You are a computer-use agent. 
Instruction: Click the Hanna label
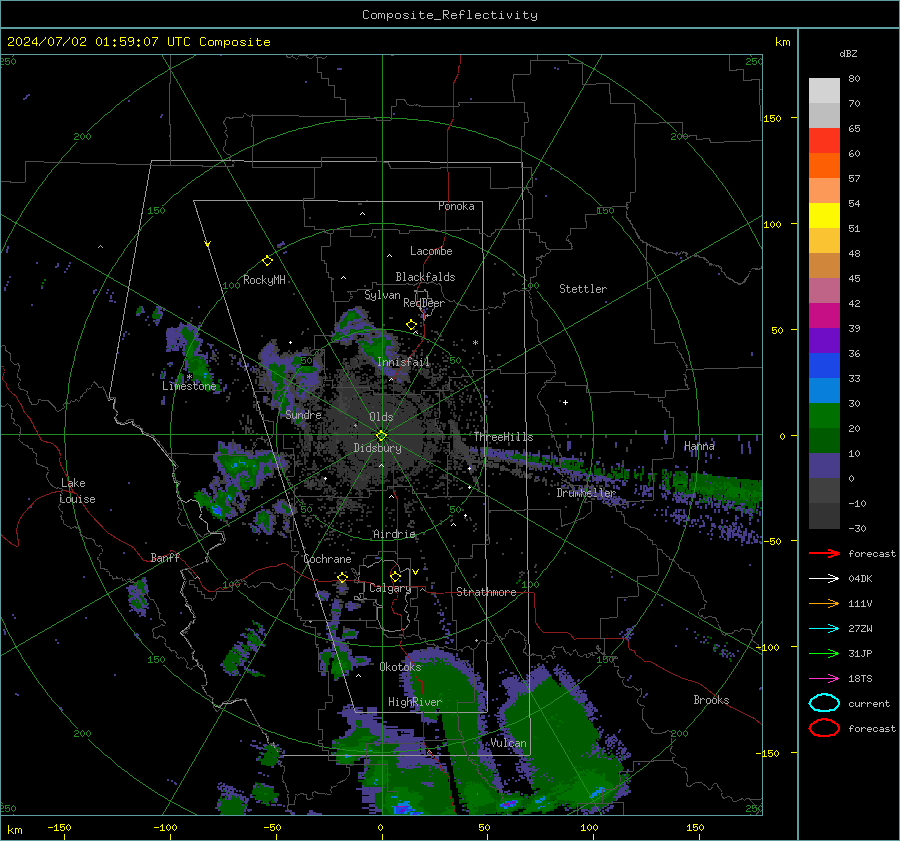point(699,446)
